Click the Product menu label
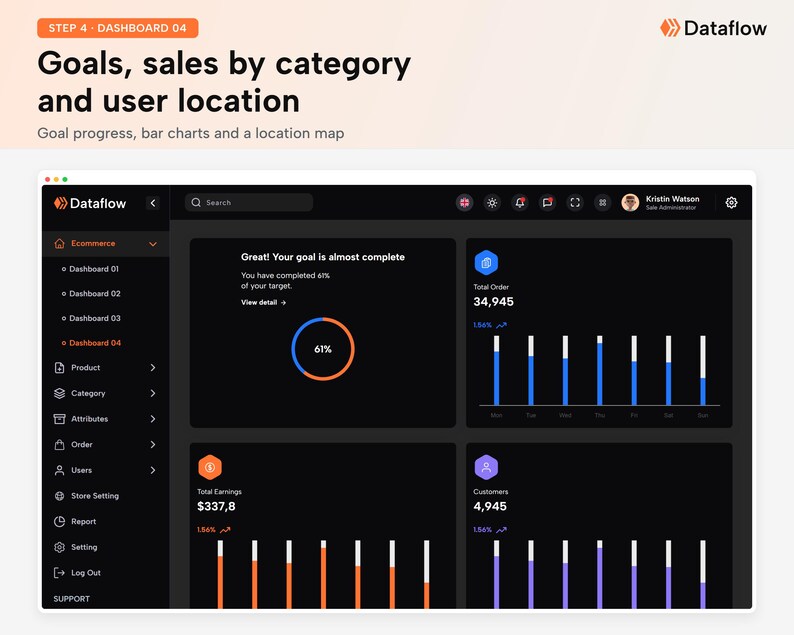794x635 pixels. click(x=86, y=368)
